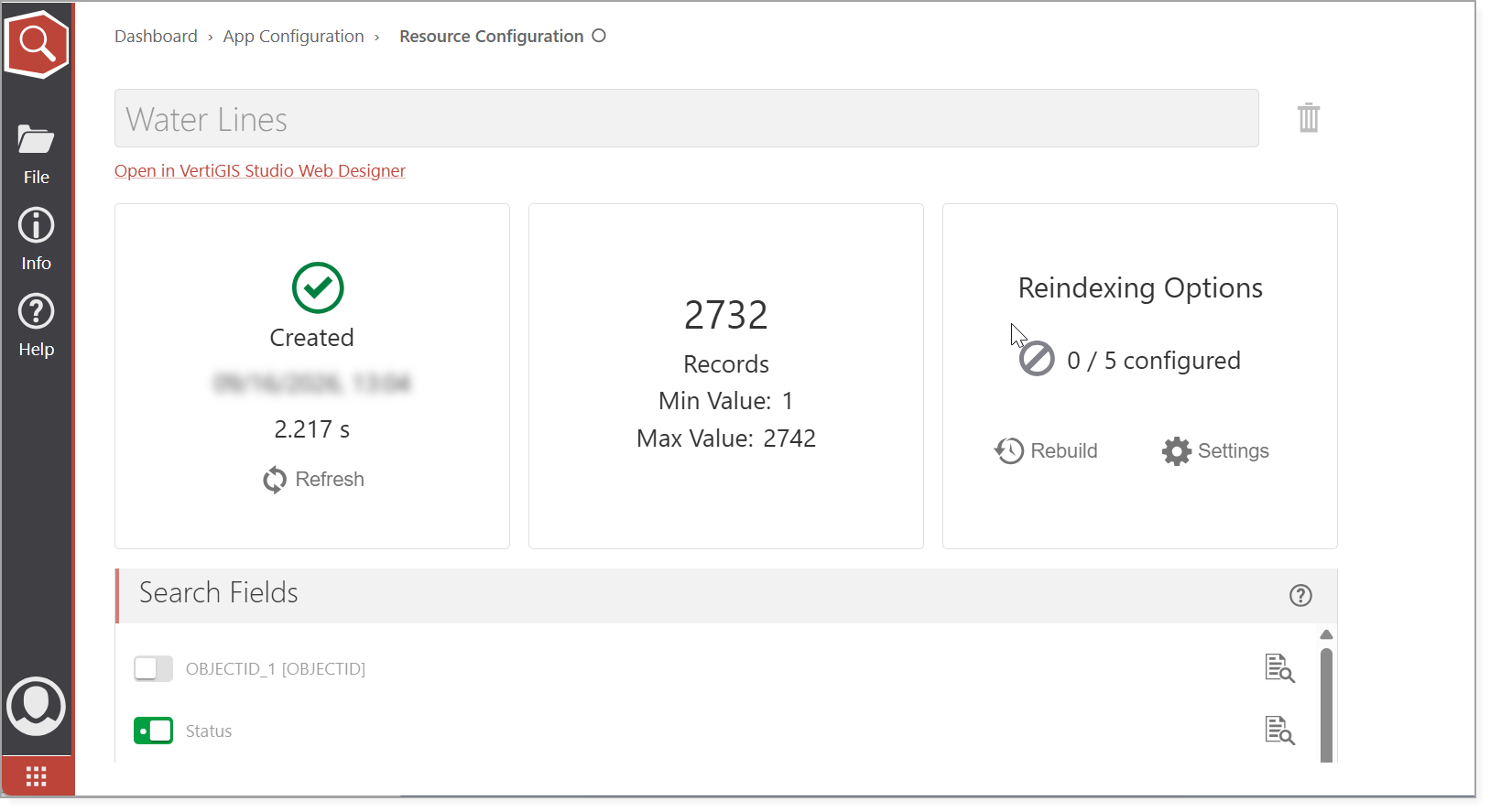Preview Status field values icon
This screenshot has width=1490, height=812.
coord(1279,731)
